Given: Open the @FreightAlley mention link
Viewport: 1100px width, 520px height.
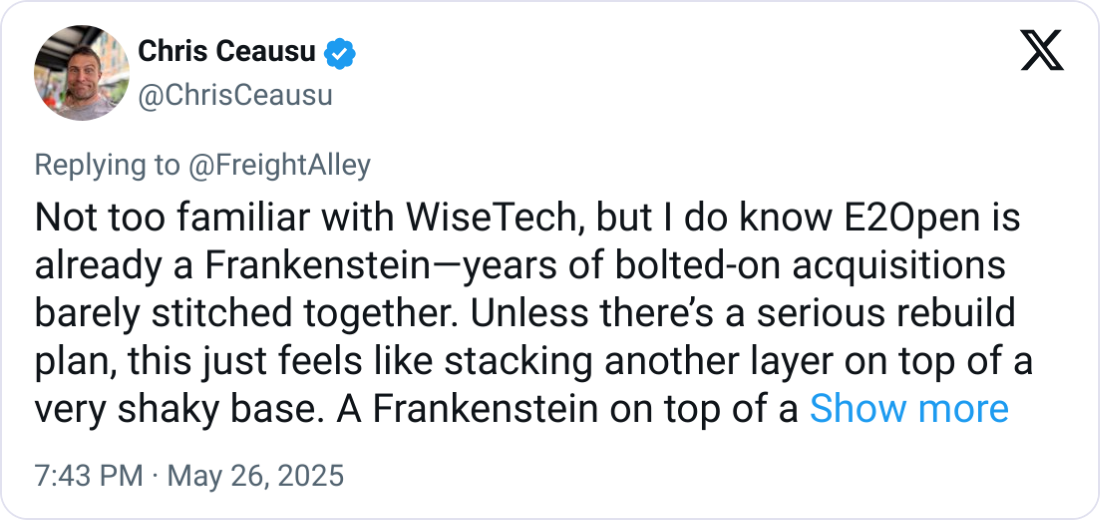Looking at the screenshot, I should [281, 165].
